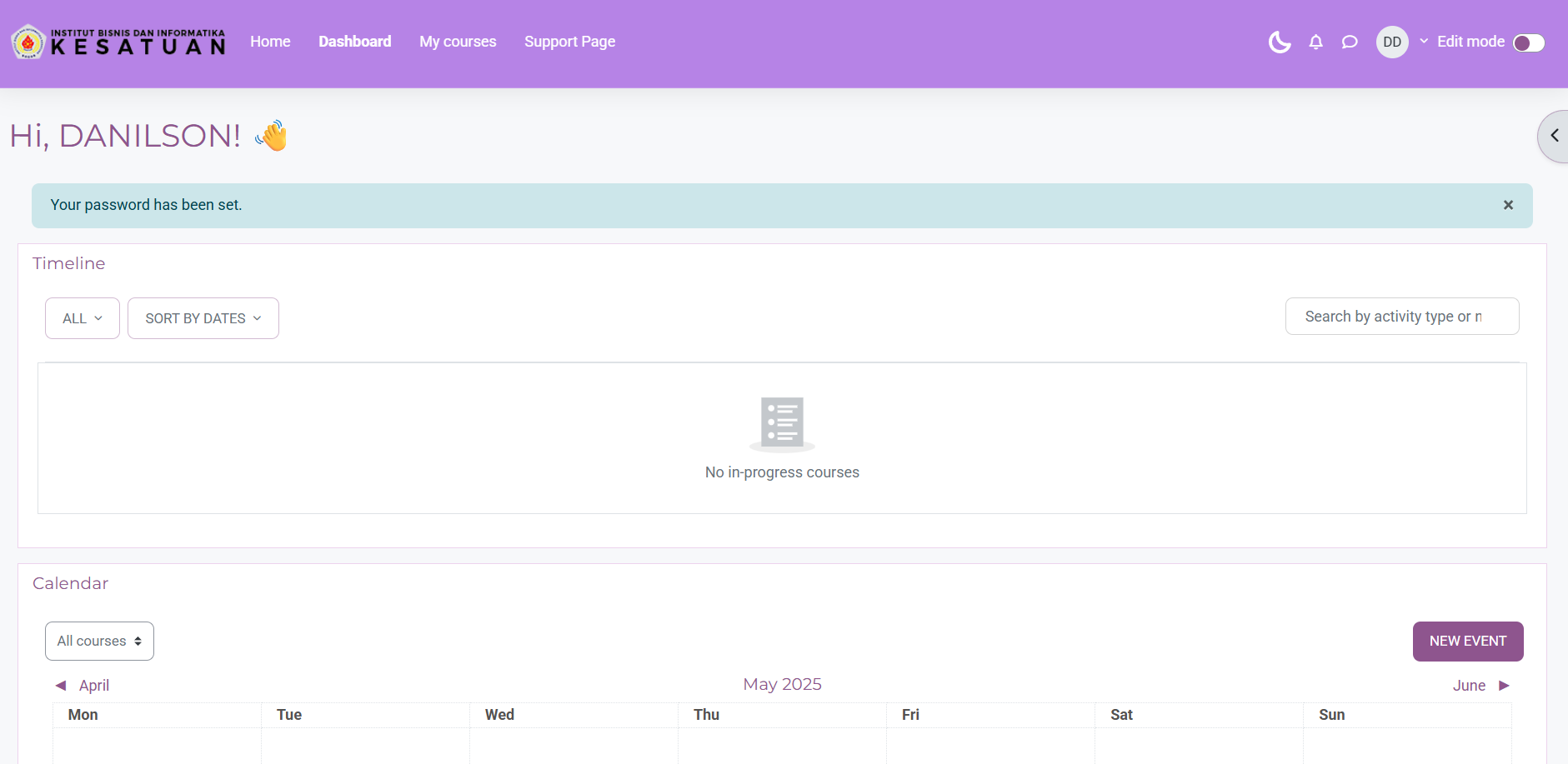Dismiss the password set notification
This screenshot has width=1568, height=764.
click(x=1507, y=205)
